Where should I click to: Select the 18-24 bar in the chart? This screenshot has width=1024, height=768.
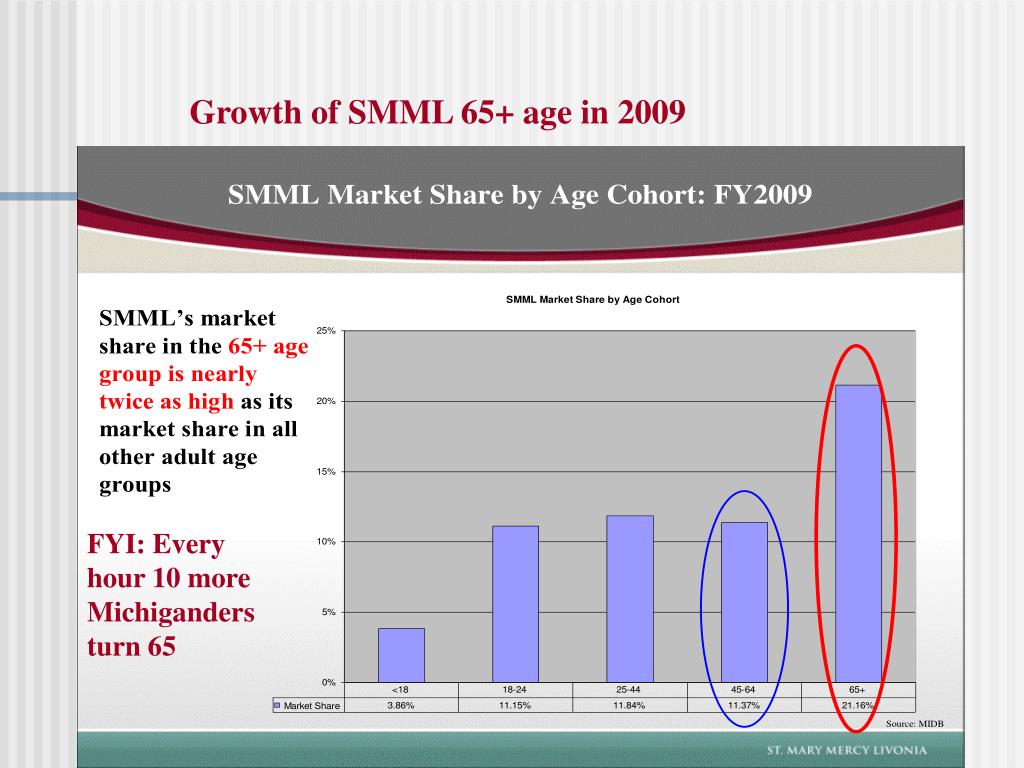point(515,604)
